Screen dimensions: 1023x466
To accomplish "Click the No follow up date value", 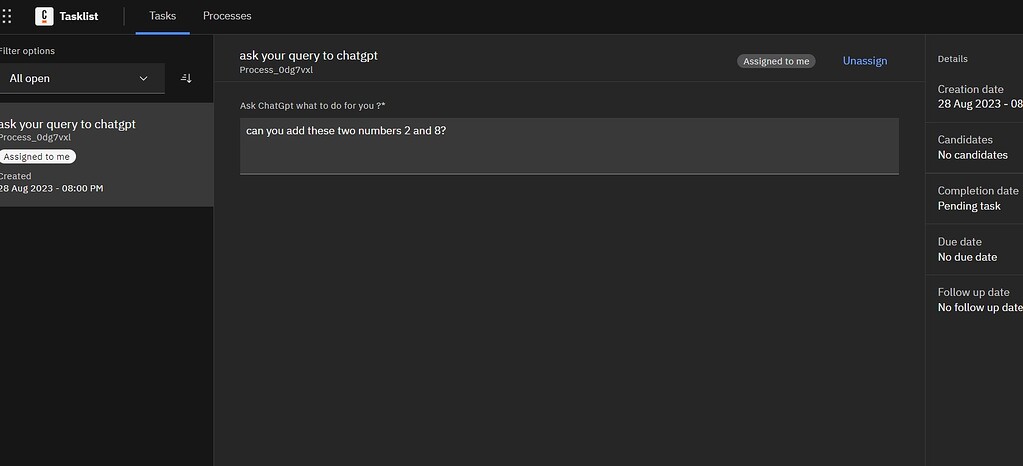I will [979, 308].
